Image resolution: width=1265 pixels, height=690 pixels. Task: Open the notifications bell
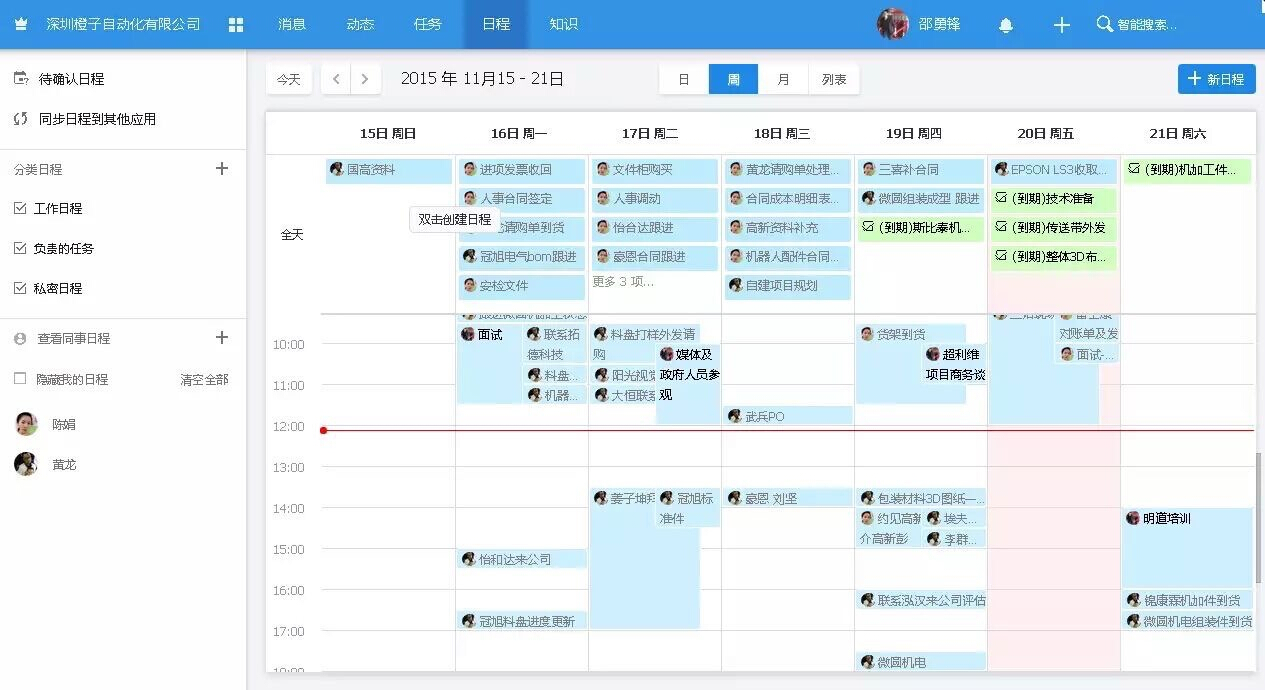pos(1006,25)
